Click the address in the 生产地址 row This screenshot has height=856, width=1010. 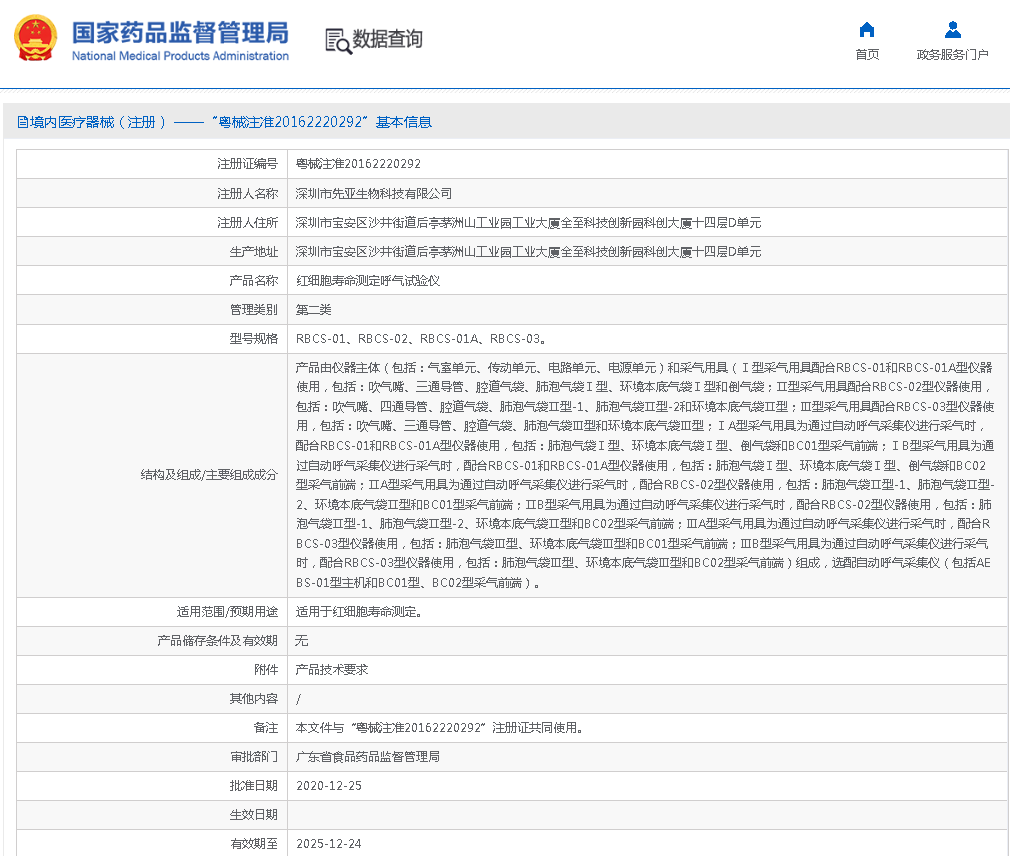click(528, 252)
